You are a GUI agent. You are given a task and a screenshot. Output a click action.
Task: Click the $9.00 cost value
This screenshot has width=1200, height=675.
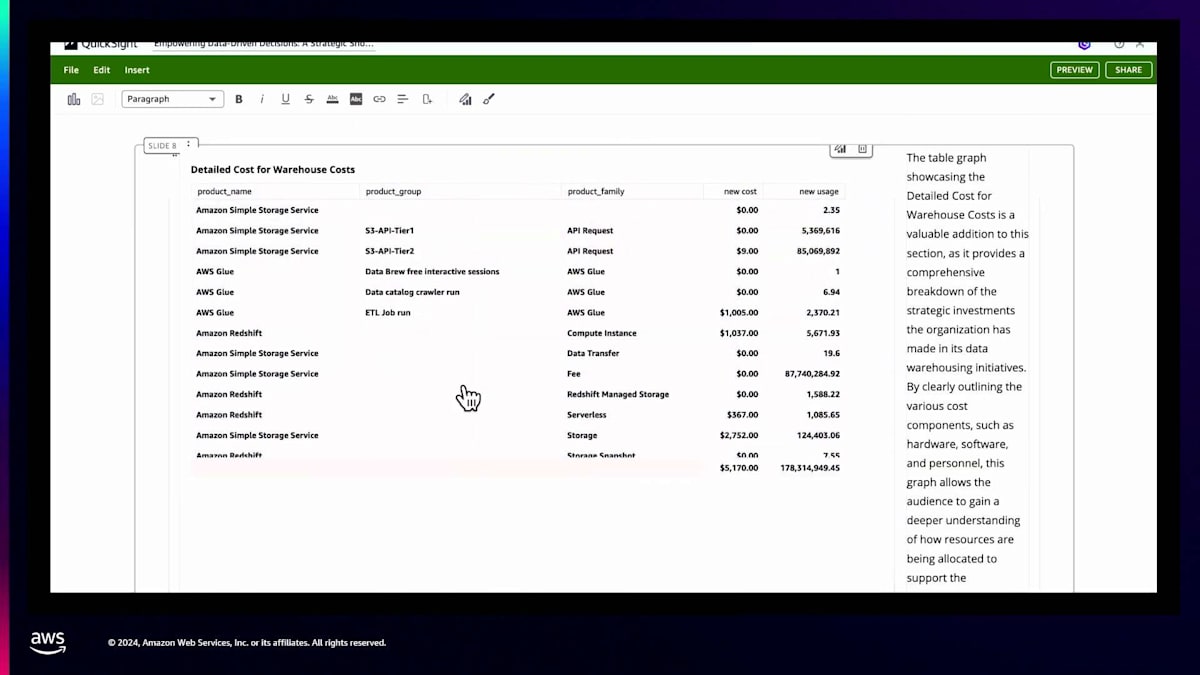(x=746, y=251)
